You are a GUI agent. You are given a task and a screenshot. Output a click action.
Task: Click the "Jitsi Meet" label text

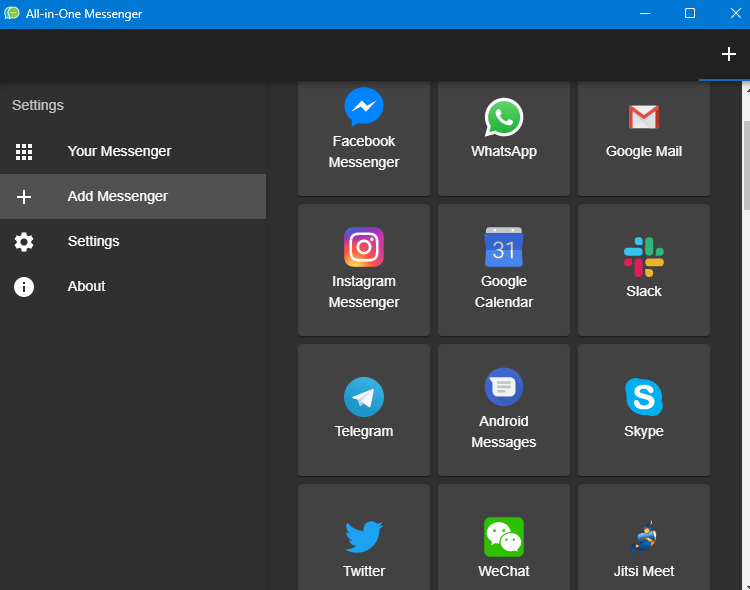(644, 571)
